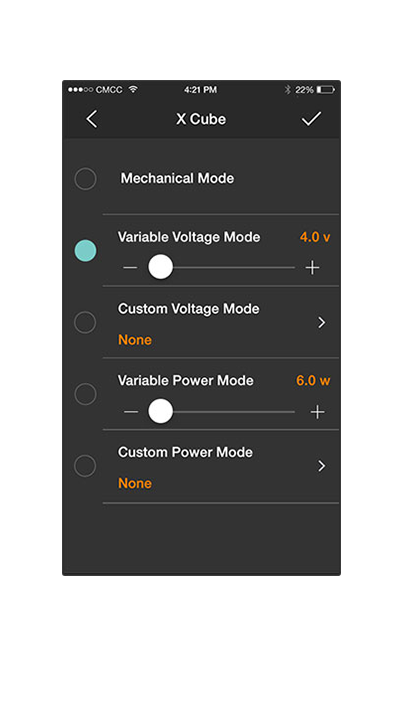Select the Variable Power Mode radio button
This screenshot has width=410, height=720.
coord(85,394)
